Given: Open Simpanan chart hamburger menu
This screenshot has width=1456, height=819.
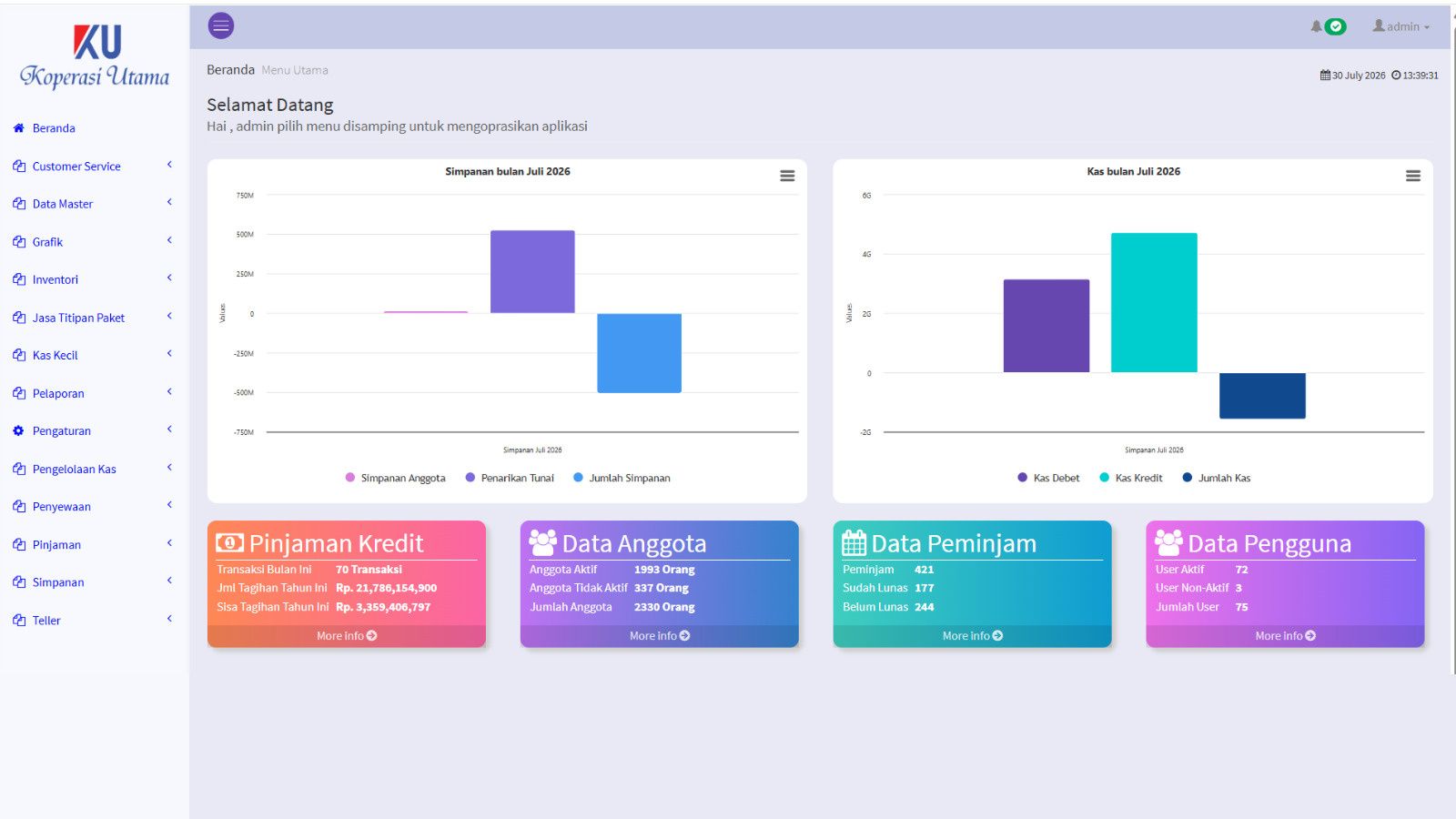Looking at the screenshot, I should (x=787, y=176).
